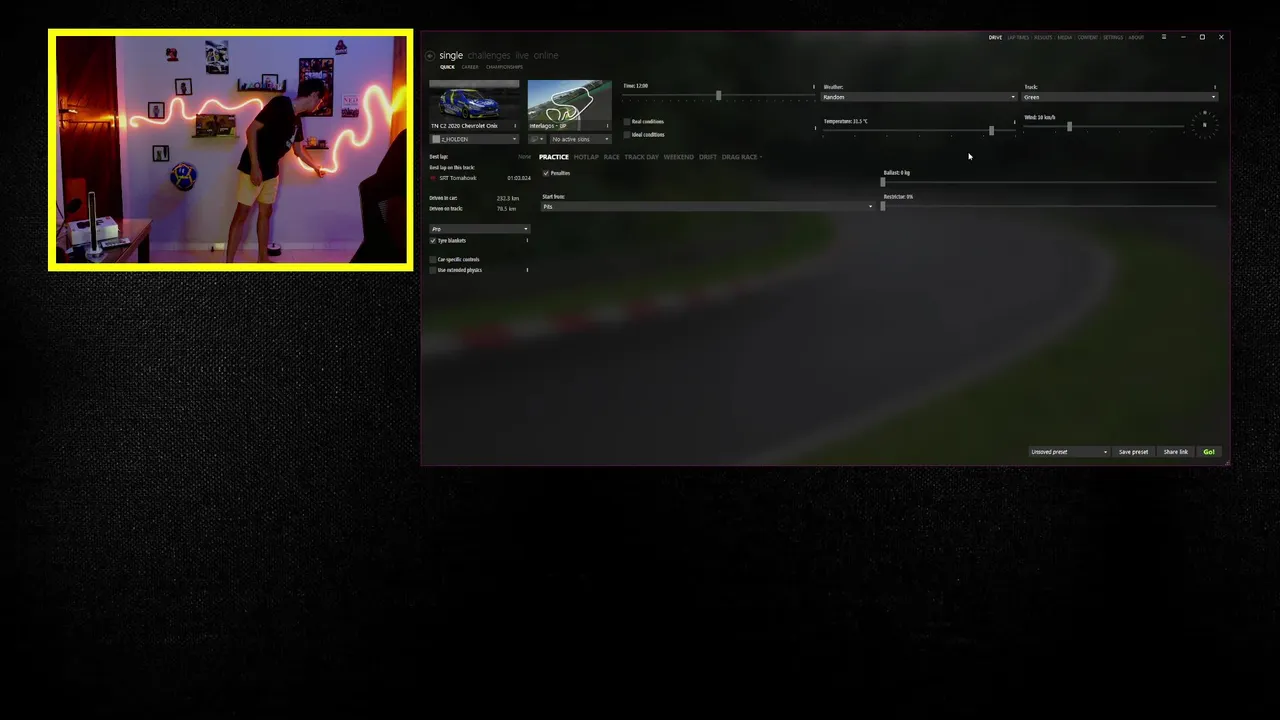The image size is (1280, 720).
Task: Disable the Tyre blankets checkbox
Action: point(433,241)
